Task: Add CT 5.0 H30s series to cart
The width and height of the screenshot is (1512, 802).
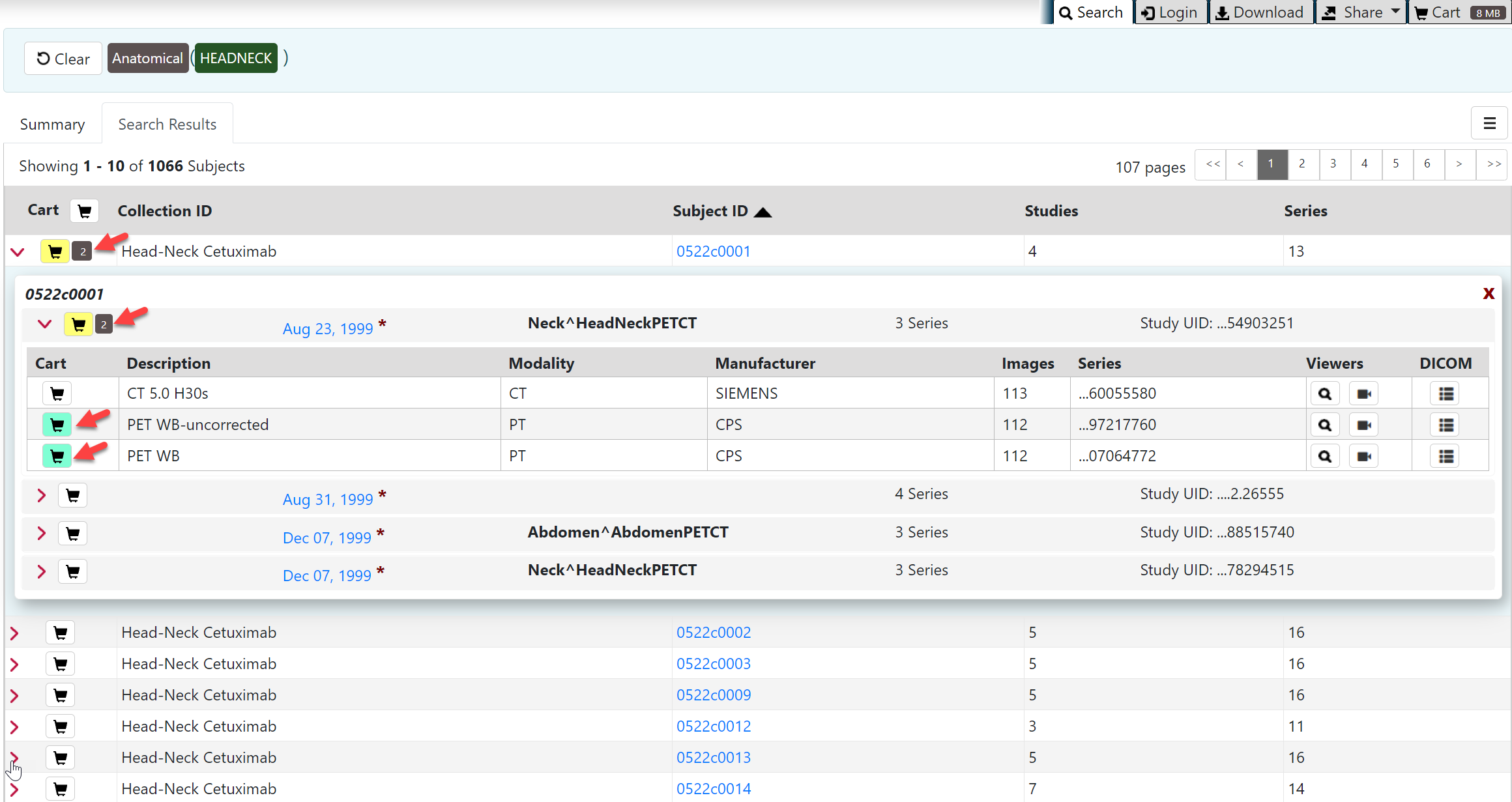Action: (57, 394)
